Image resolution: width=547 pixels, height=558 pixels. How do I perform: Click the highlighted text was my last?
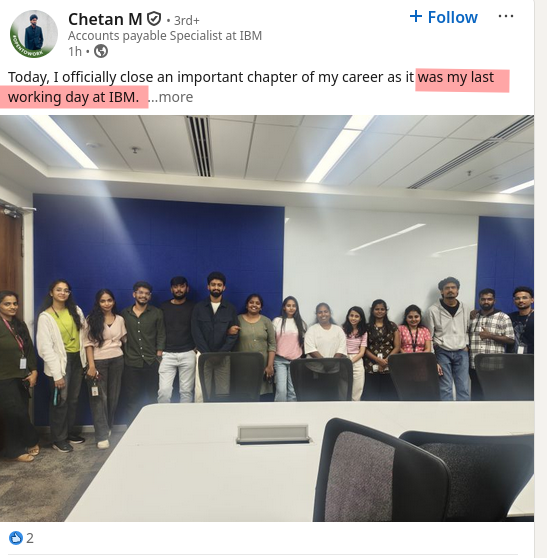click(x=456, y=77)
